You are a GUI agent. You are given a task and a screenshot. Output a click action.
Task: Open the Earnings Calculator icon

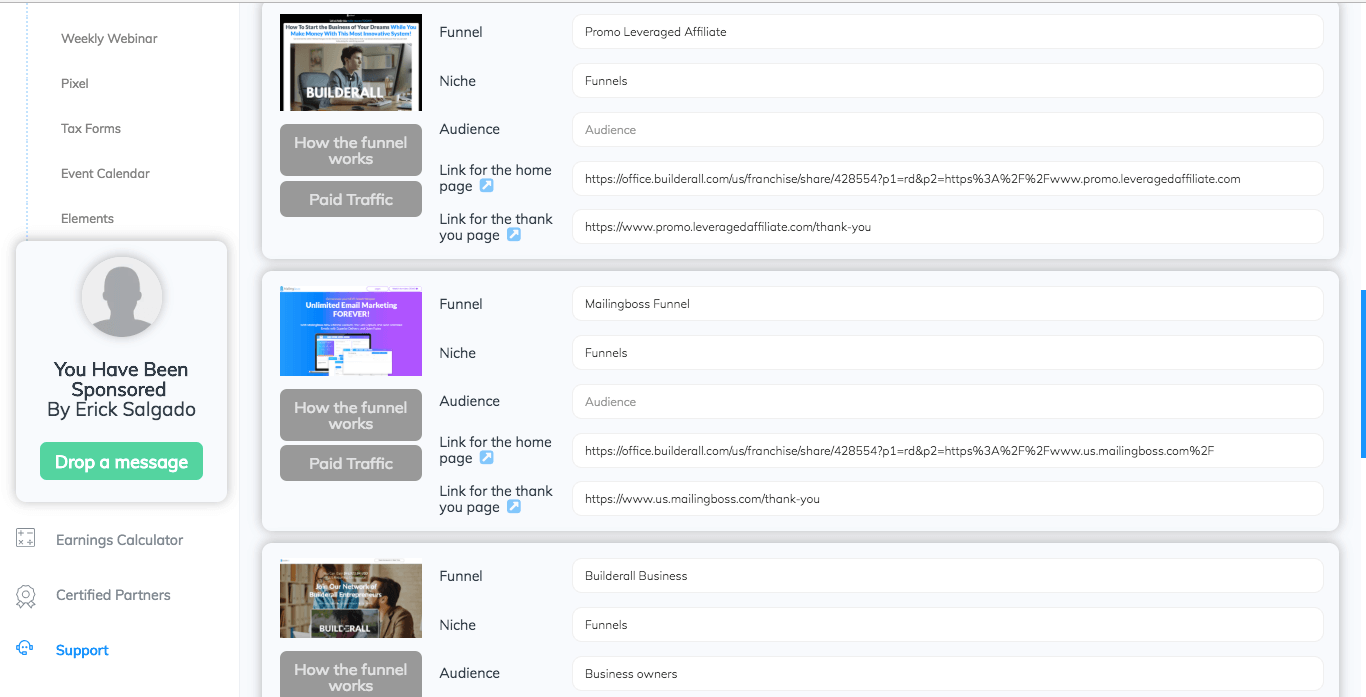[26, 539]
